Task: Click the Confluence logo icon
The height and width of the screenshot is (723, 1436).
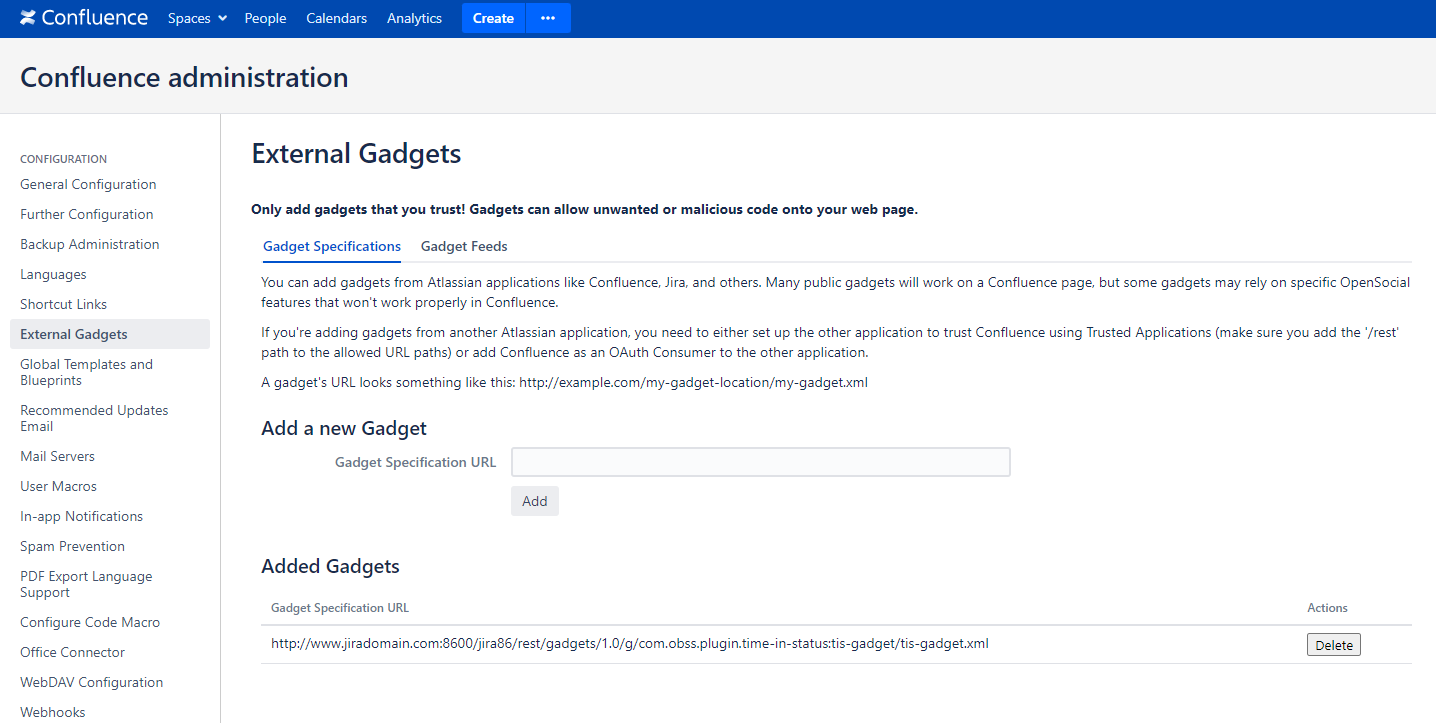Action: [28, 18]
